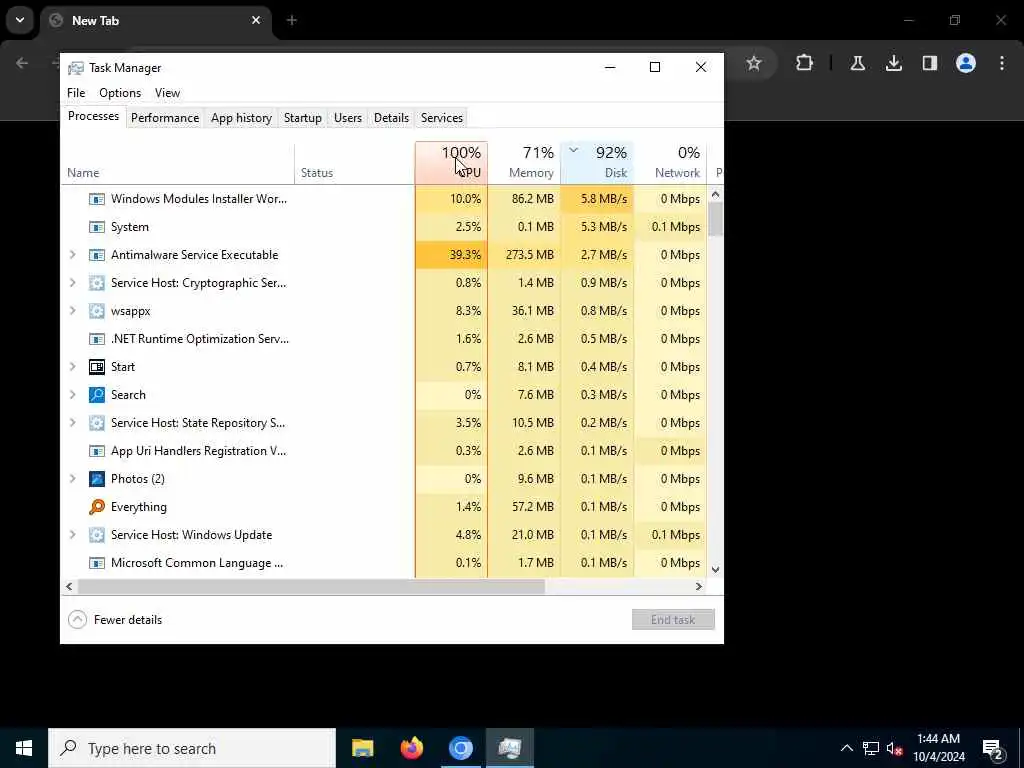Open Chrome extensions puzzle icon
Viewport: 1024px width, 768px height.
pos(805,63)
